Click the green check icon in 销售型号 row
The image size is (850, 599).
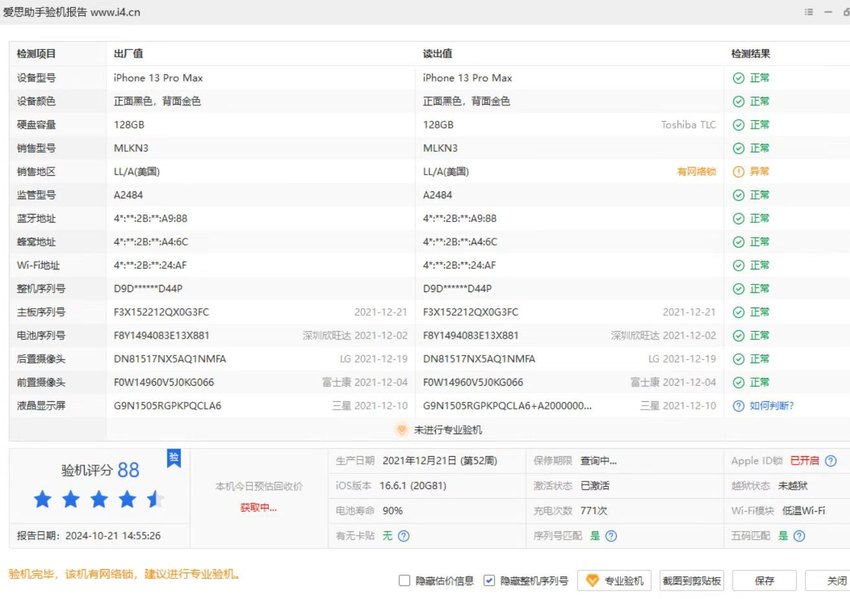point(738,148)
